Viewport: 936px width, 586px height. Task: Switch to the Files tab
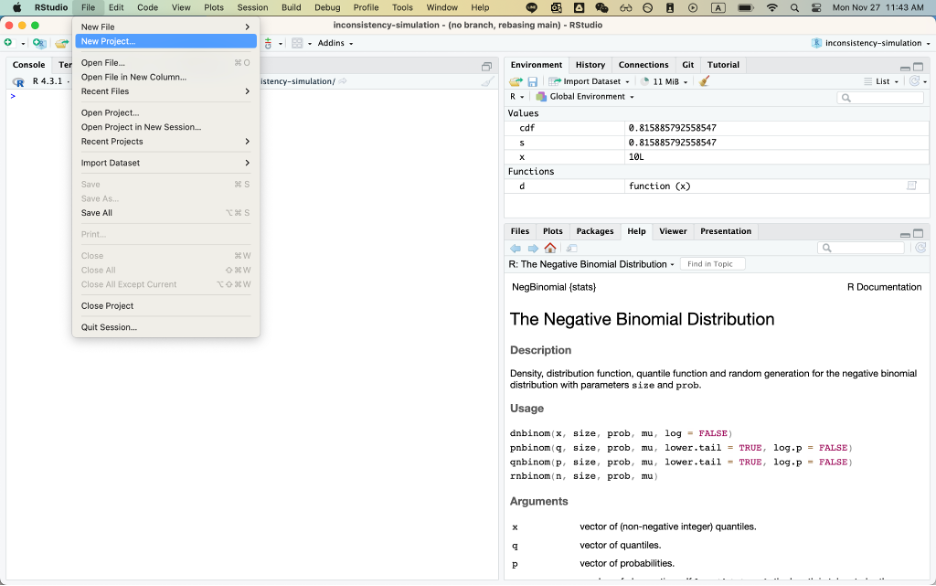click(520, 232)
